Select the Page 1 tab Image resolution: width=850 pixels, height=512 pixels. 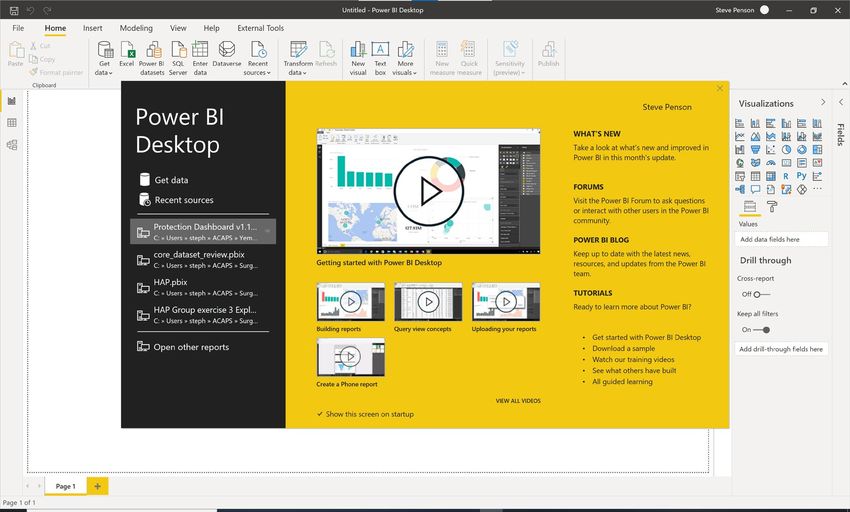click(x=66, y=487)
